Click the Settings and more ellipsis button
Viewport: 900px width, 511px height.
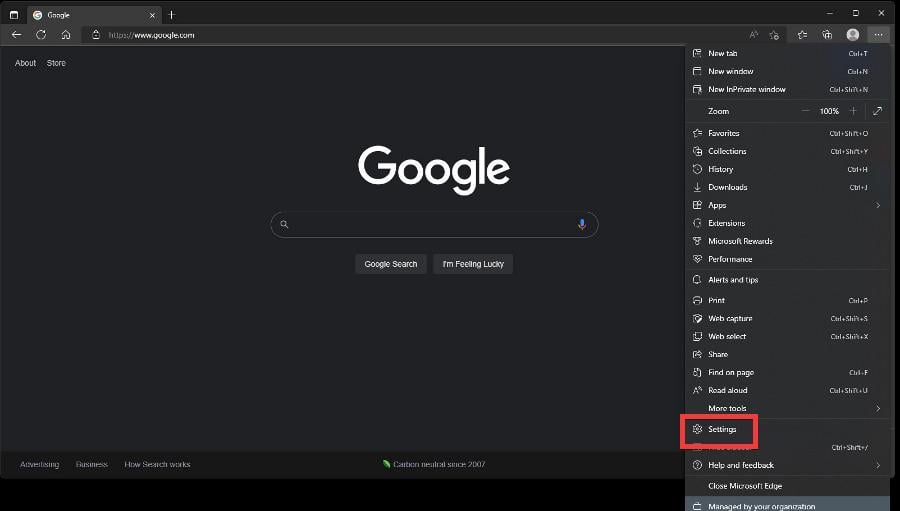pos(878,35)
